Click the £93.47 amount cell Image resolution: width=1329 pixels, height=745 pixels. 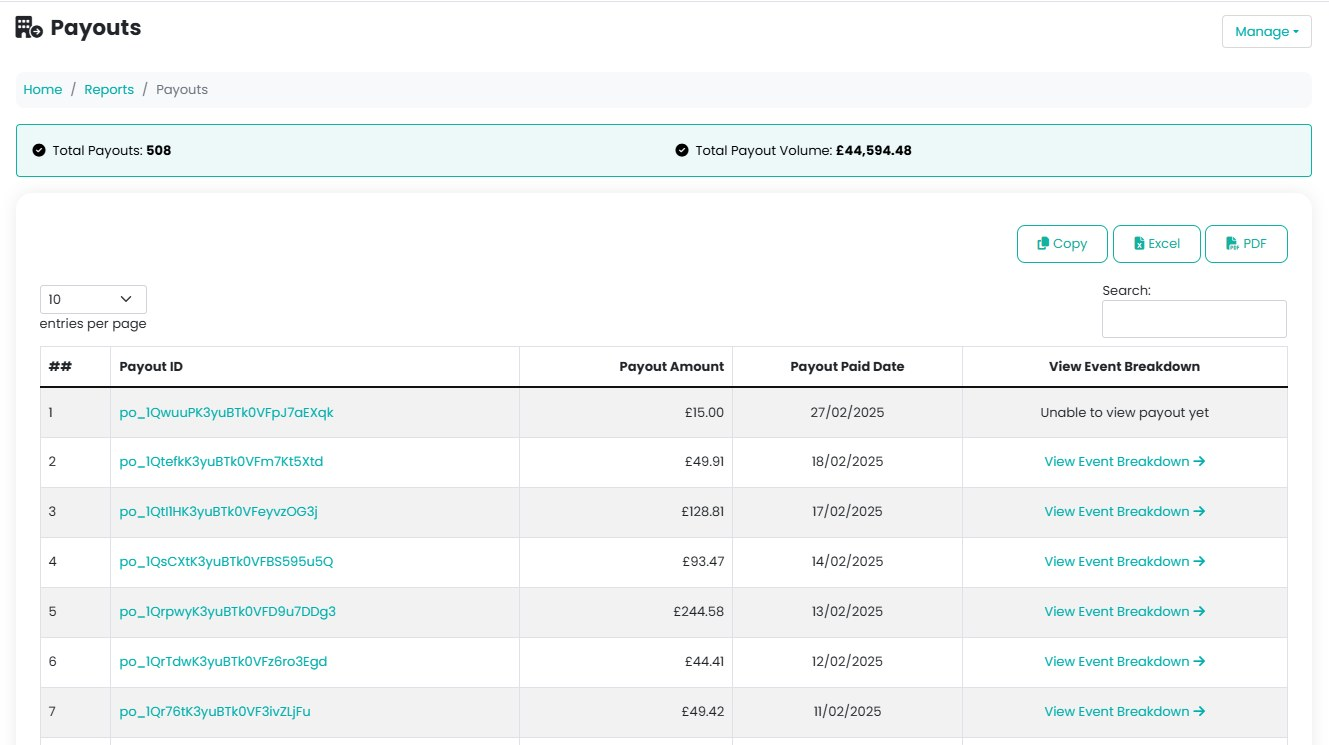click(x=626, y=562)
